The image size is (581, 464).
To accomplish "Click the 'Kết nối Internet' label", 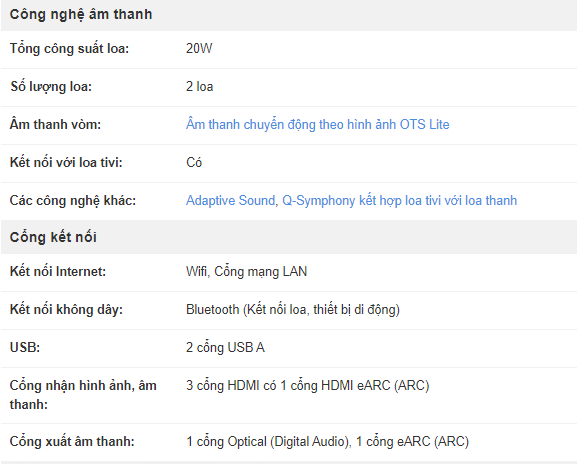I will pos(58,272).
